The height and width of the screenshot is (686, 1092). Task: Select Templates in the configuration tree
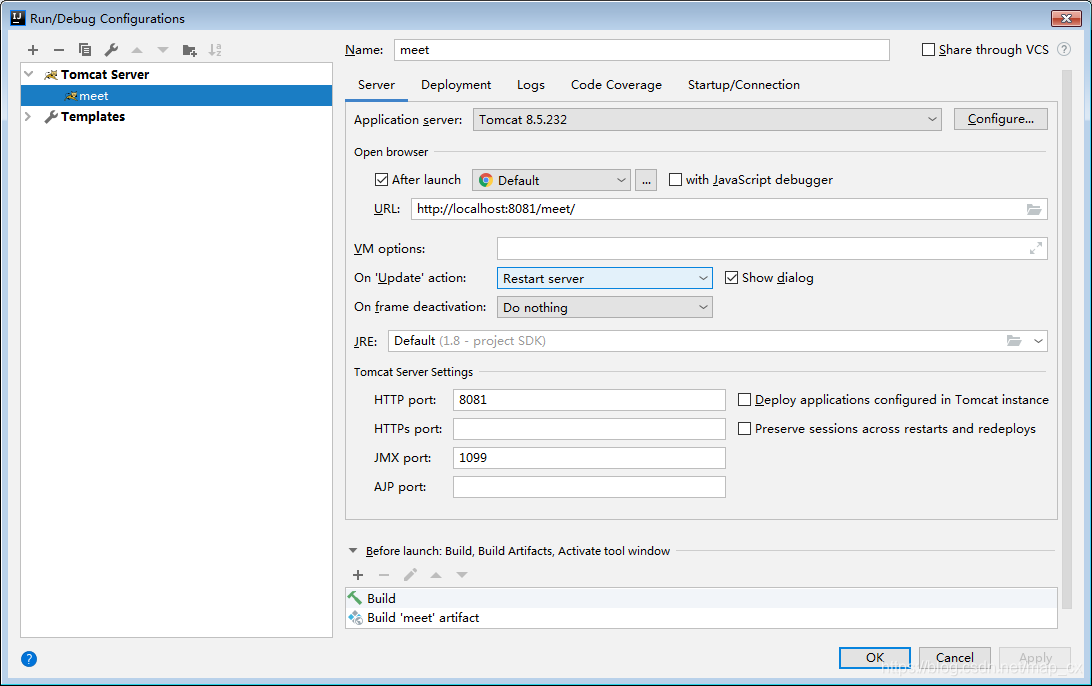point(93,116)
